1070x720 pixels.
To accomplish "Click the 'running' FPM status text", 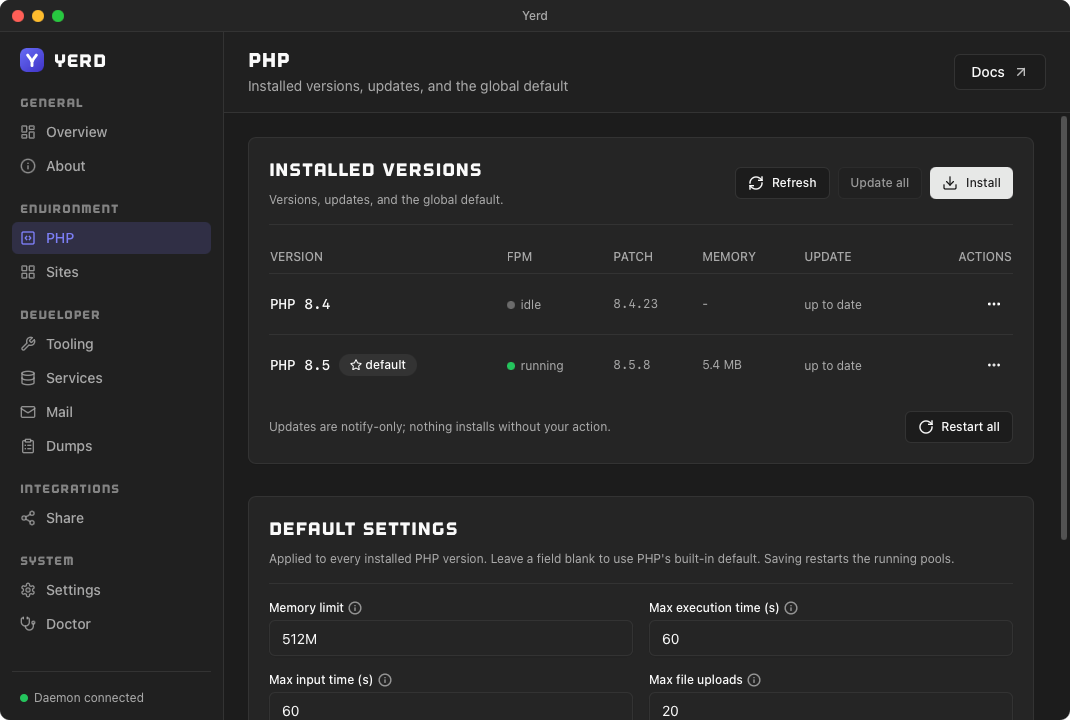I will click(542, 366).
